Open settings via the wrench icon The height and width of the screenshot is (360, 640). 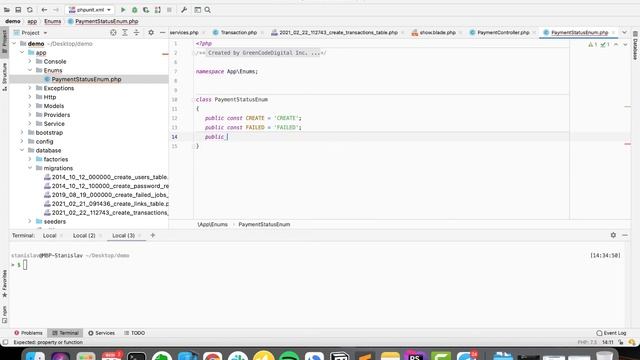click(x=184, y=10)
